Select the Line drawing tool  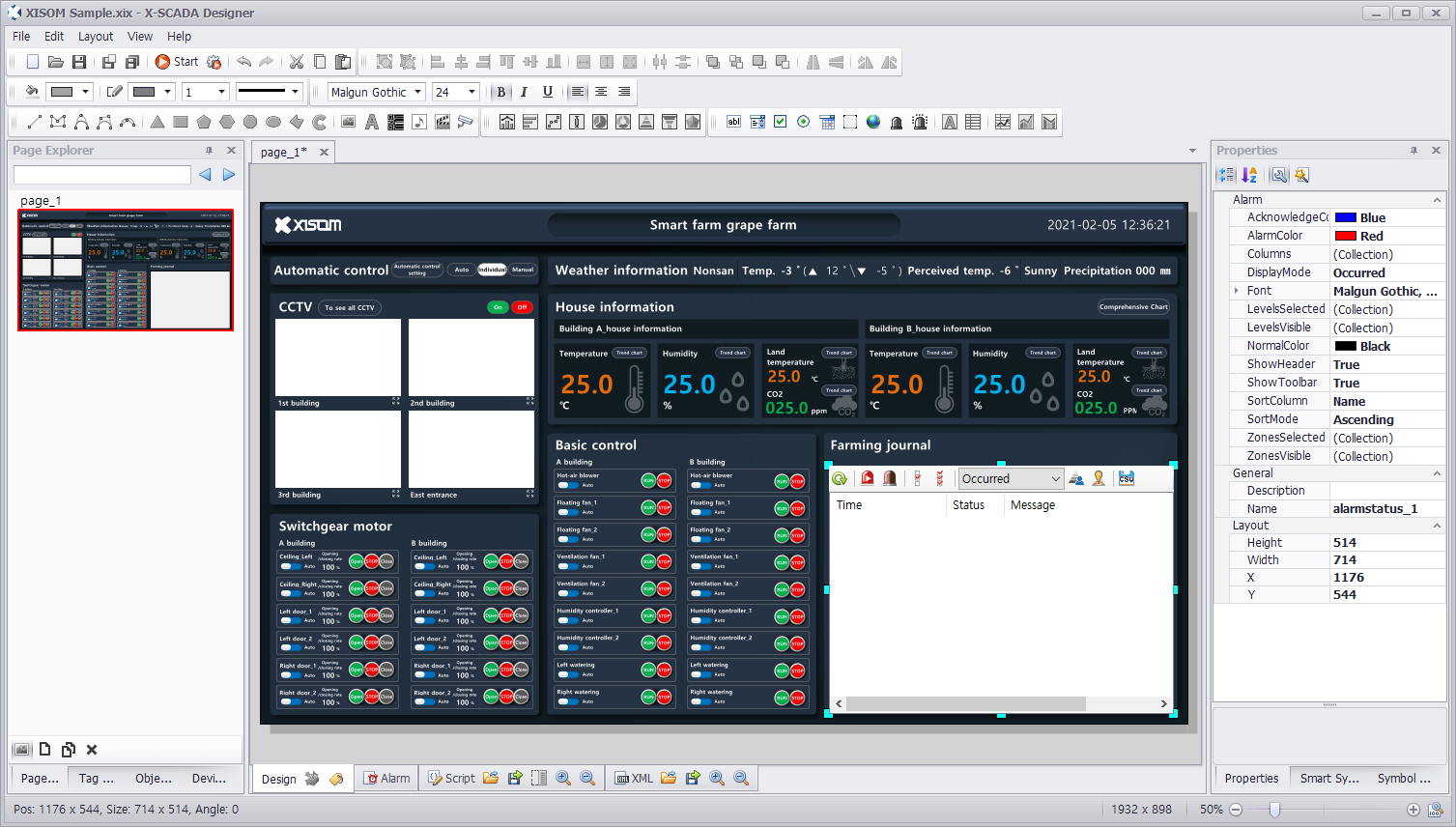[x=34, y=122]
